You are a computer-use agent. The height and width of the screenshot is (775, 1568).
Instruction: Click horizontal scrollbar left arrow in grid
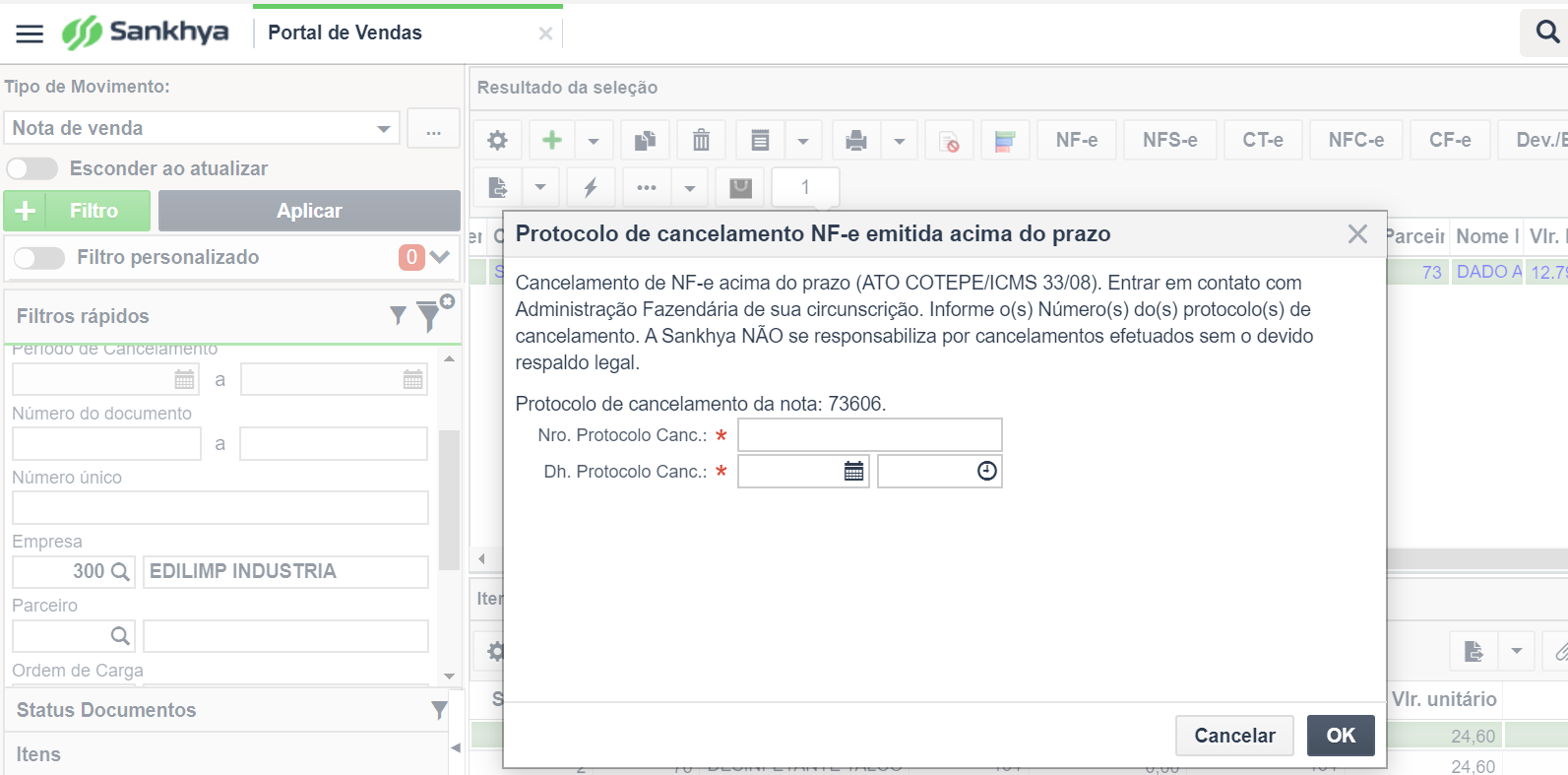(x=482, y=559)
